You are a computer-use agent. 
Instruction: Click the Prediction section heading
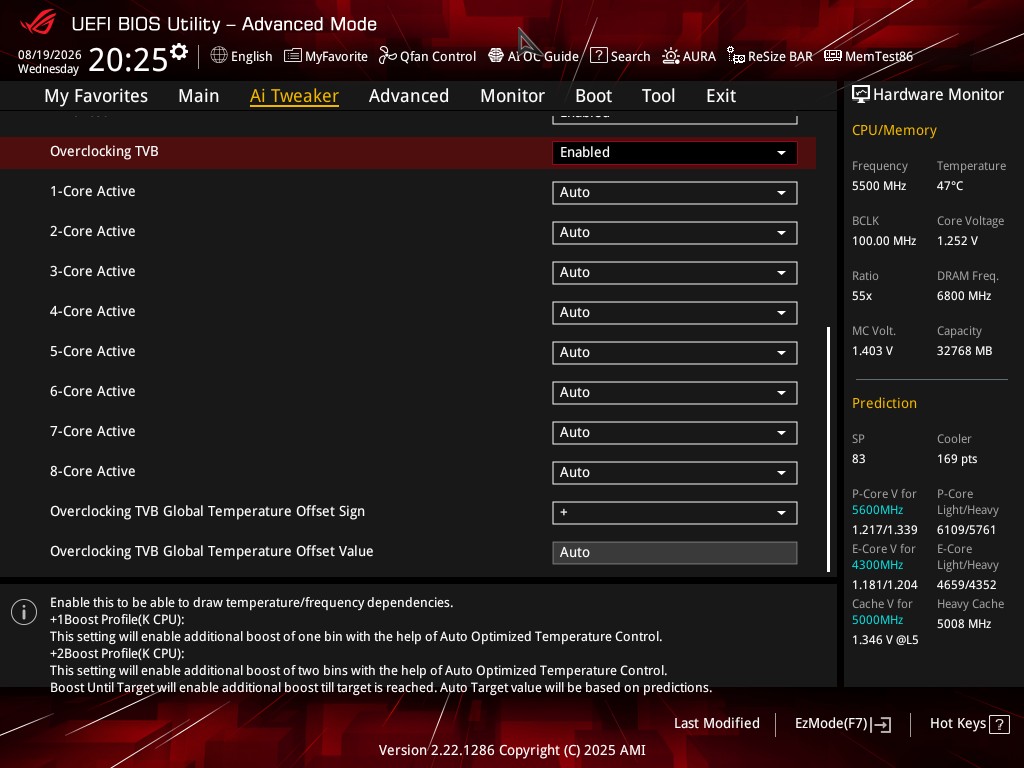[x=884, y=404]
